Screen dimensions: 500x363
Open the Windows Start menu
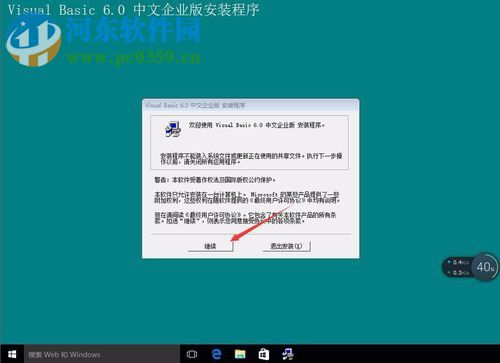12,354
